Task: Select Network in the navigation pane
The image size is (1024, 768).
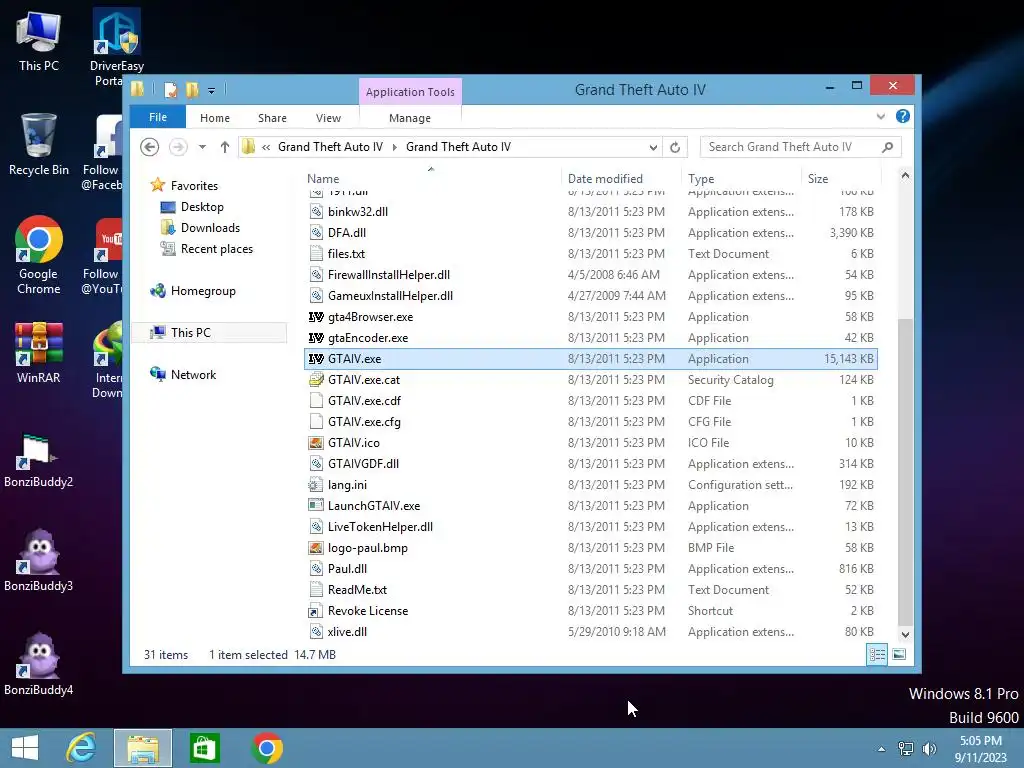Action: (x=193, y=375)
